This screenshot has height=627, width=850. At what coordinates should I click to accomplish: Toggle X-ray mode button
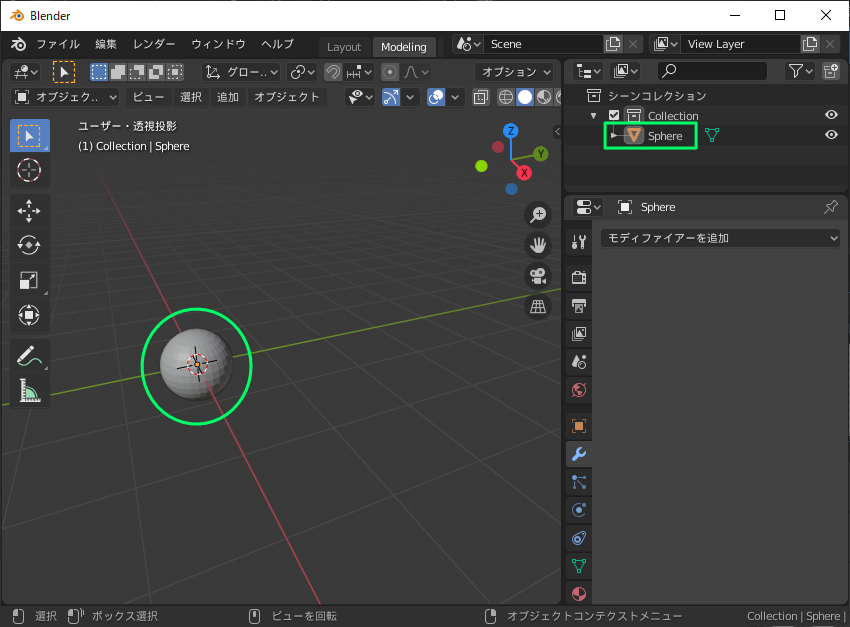[x=481, y=97]
